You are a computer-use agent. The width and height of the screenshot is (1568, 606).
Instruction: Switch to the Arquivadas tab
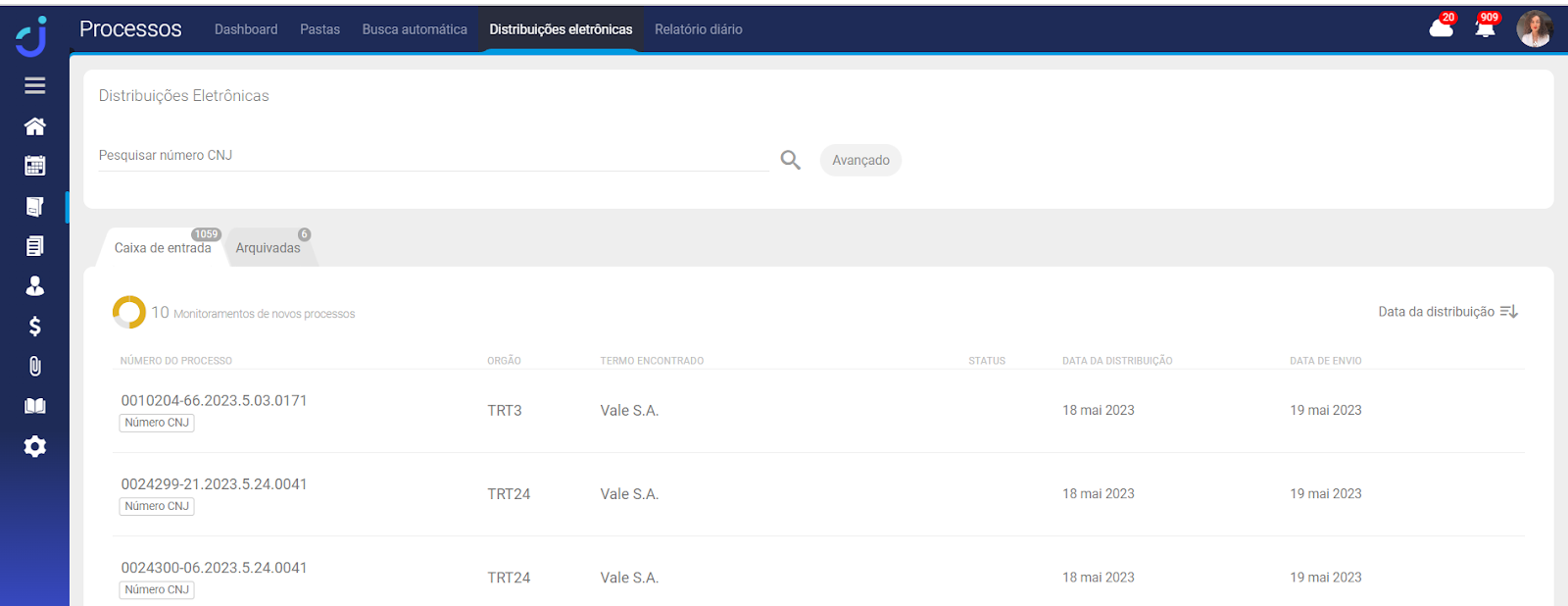tap(268, 248)
